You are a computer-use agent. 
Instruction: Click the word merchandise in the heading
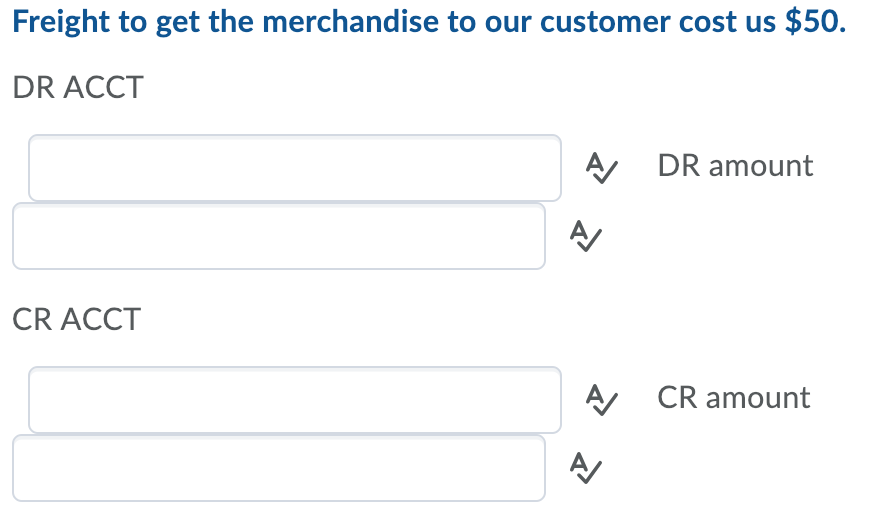point(351,24)
